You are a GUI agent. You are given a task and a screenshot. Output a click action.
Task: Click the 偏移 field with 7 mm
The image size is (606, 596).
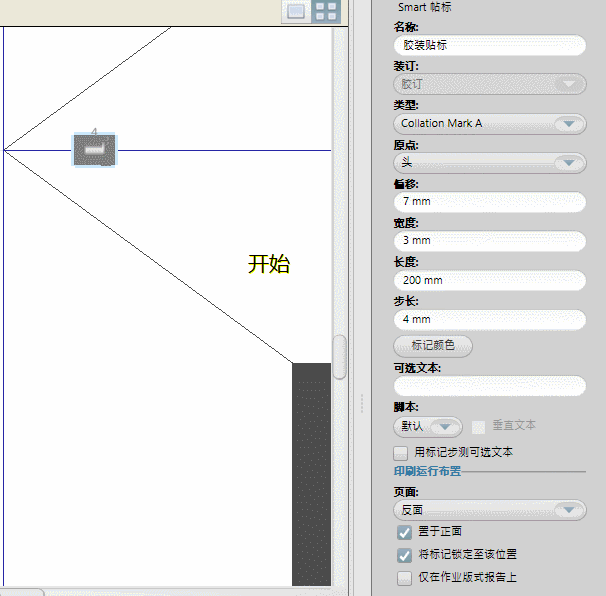490,202
